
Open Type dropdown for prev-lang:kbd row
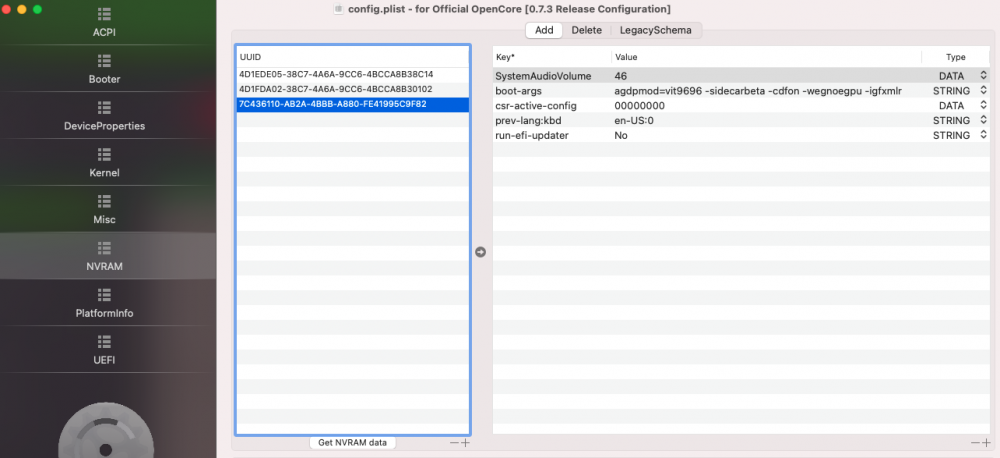pyautogui.click(x=983, y=120)
